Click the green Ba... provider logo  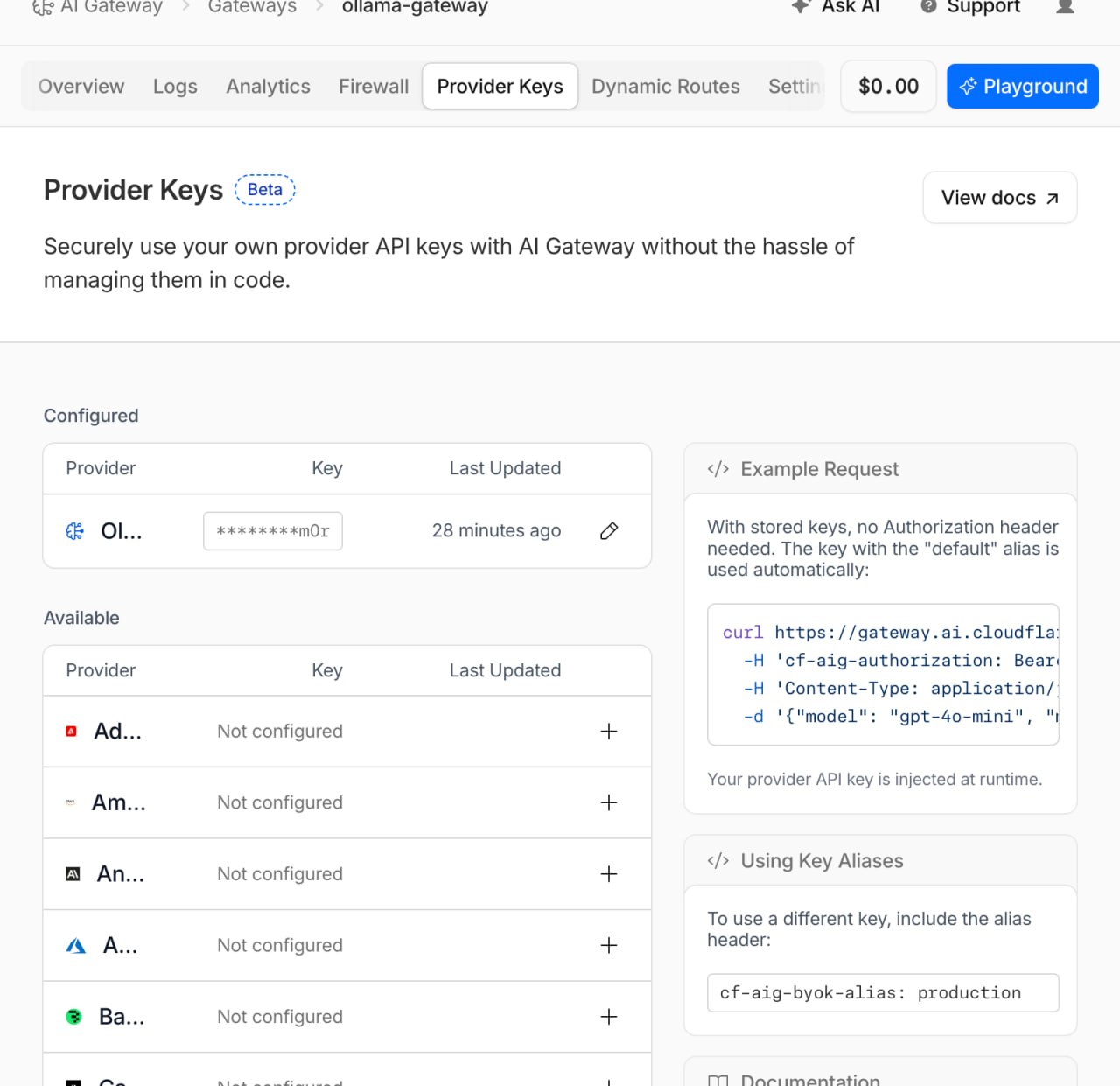click(74, 1017)
